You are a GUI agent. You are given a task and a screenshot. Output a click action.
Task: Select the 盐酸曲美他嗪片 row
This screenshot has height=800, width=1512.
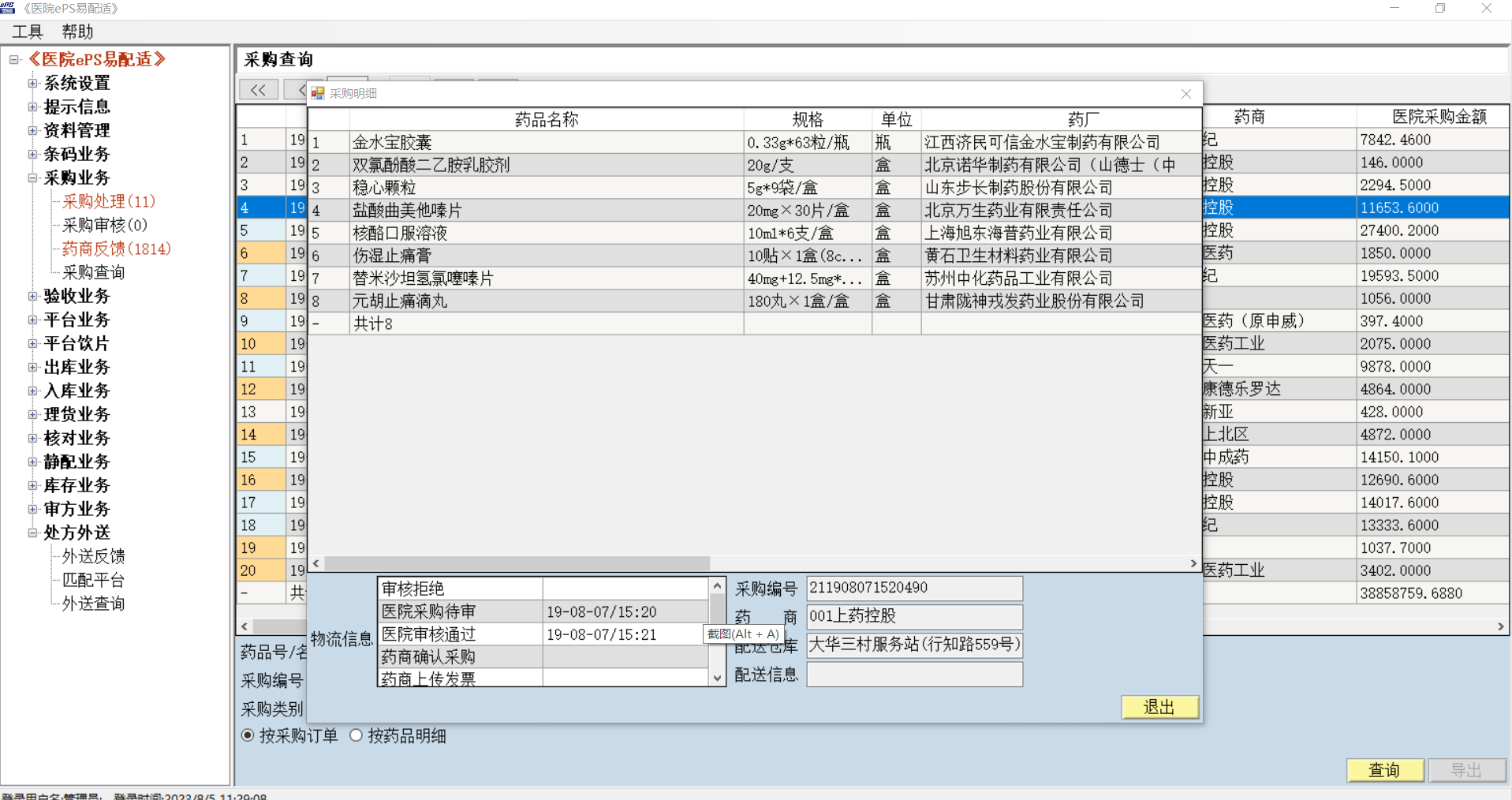[754, 211]
